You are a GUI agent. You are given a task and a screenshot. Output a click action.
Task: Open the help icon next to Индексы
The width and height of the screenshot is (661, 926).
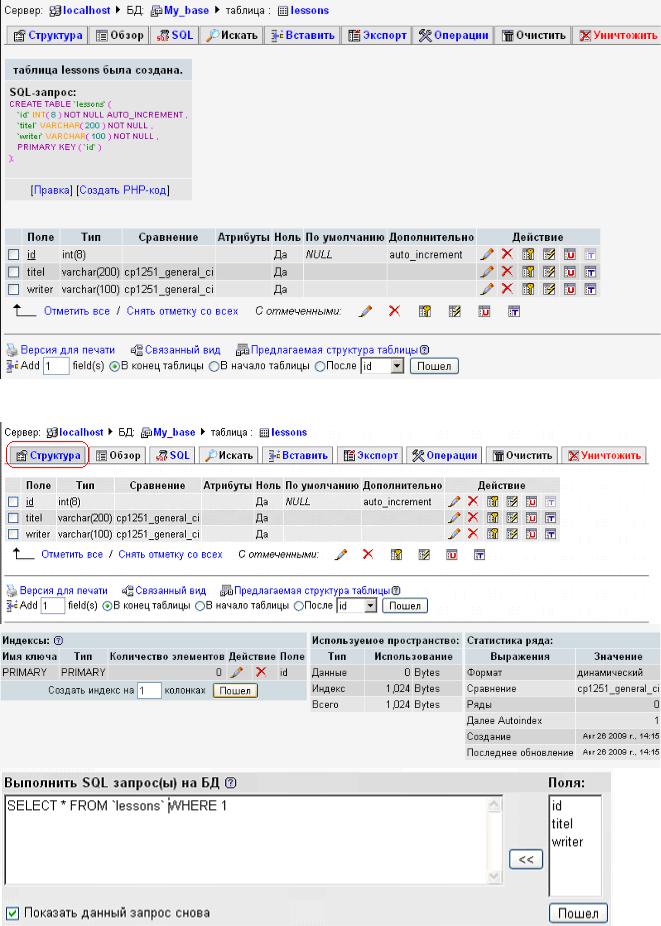(58, 640)
